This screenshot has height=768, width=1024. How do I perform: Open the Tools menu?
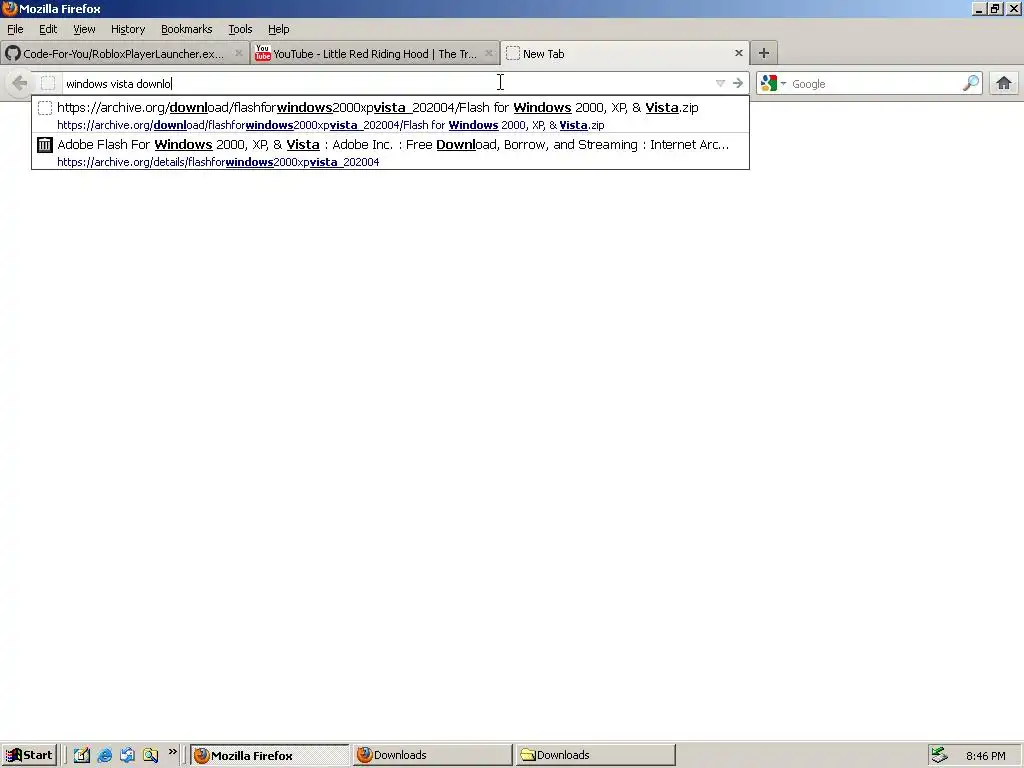pyautogui.click(x=240, y=29)
